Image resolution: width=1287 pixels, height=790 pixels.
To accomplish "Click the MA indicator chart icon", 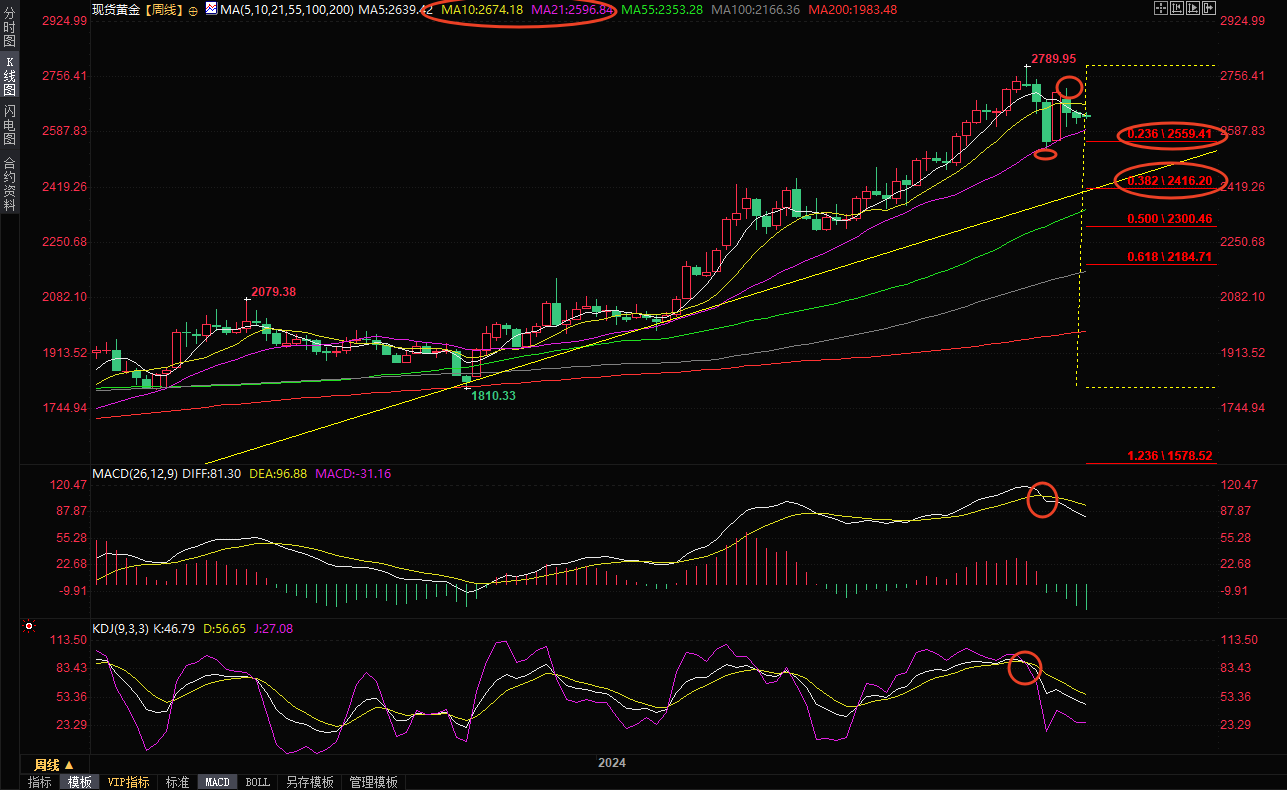I will tap(210, 9).
